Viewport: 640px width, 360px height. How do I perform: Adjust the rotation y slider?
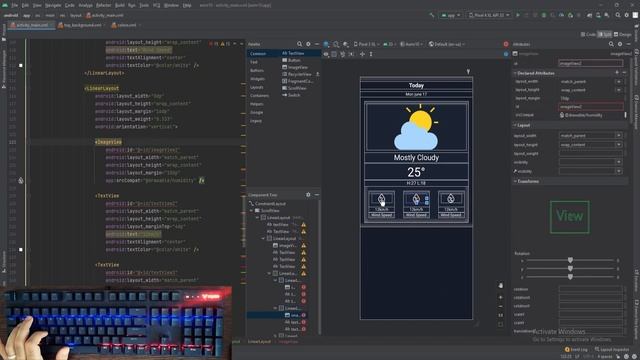[570, 269]
